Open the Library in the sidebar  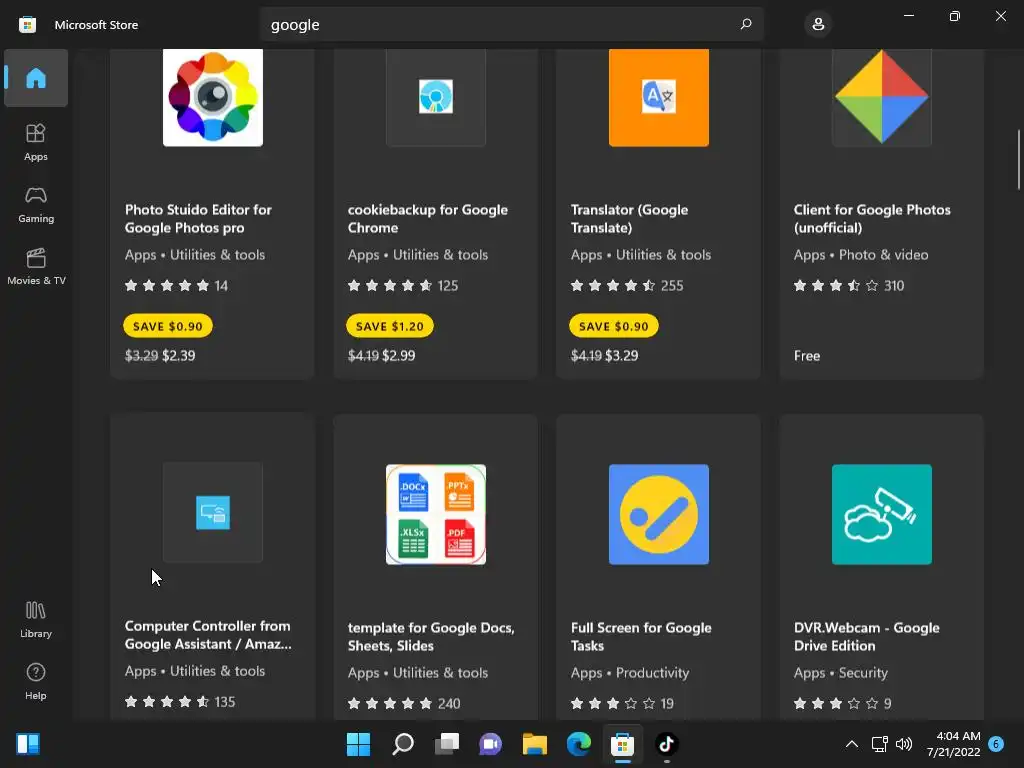tap(36, 619)
